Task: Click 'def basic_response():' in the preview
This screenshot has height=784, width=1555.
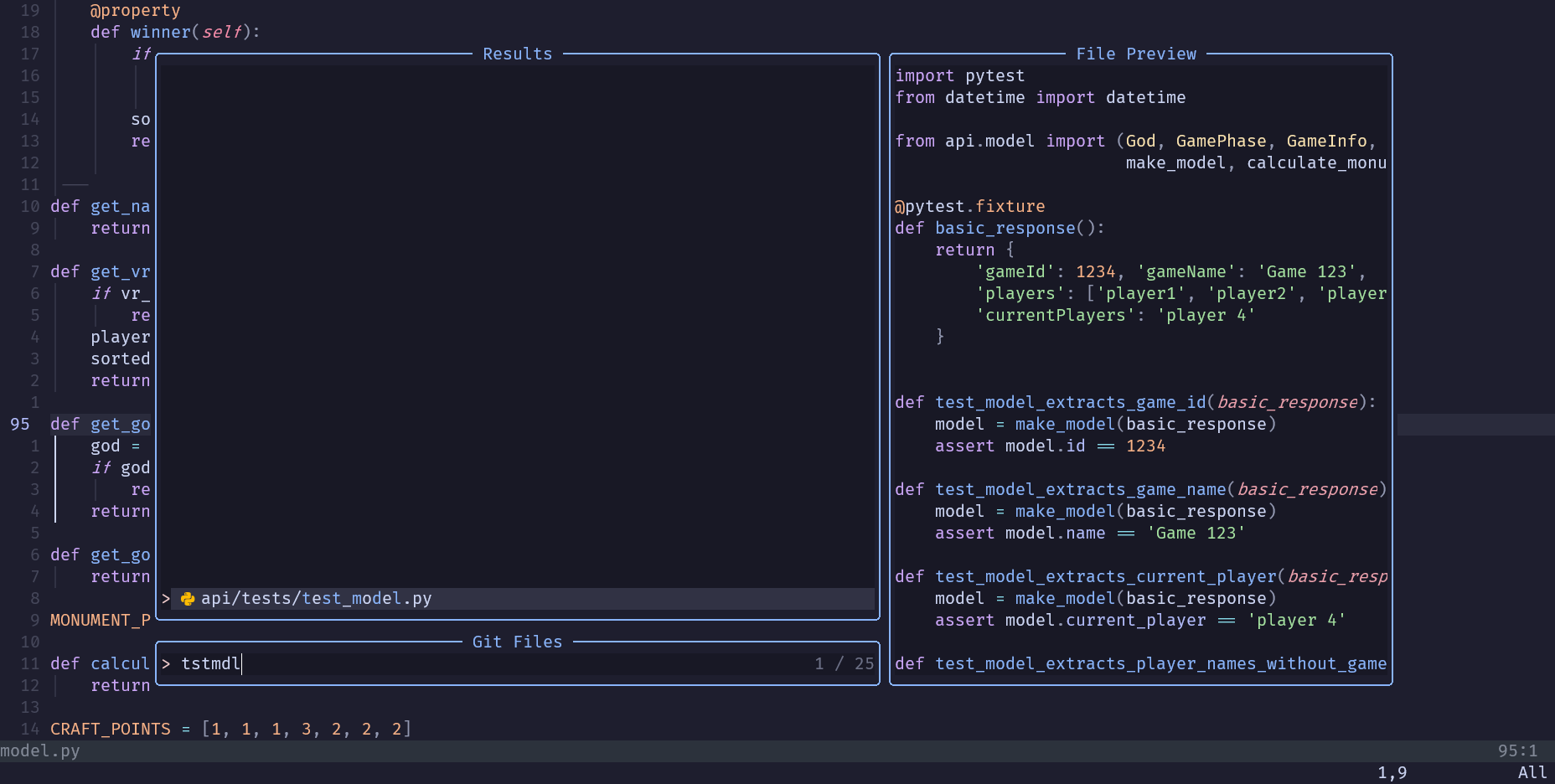Action: [1000, 229]
